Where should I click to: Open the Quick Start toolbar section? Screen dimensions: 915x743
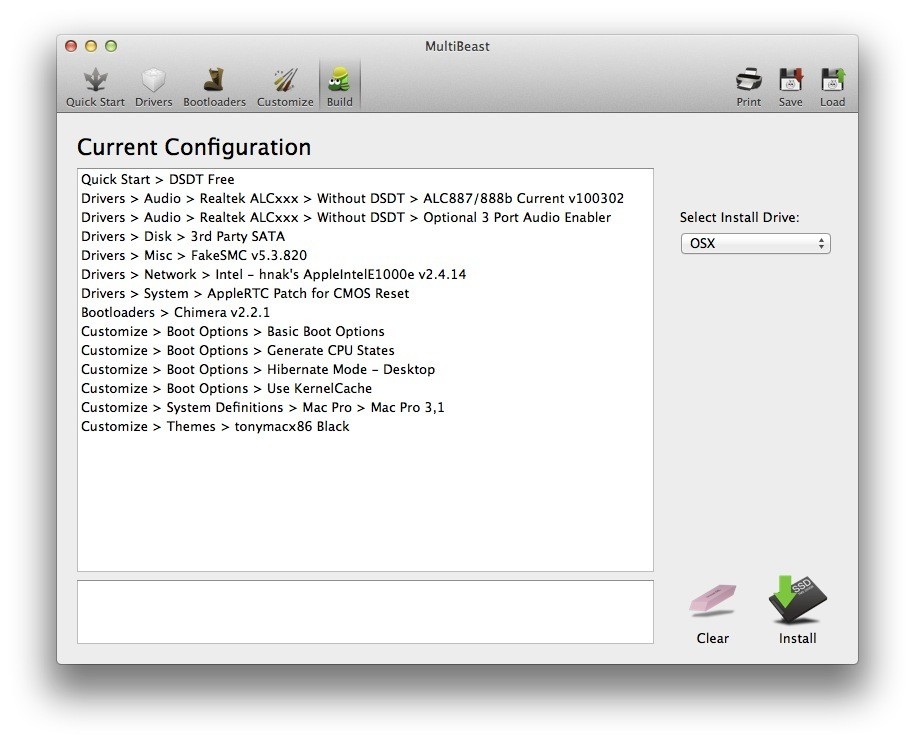coord(96,86)
